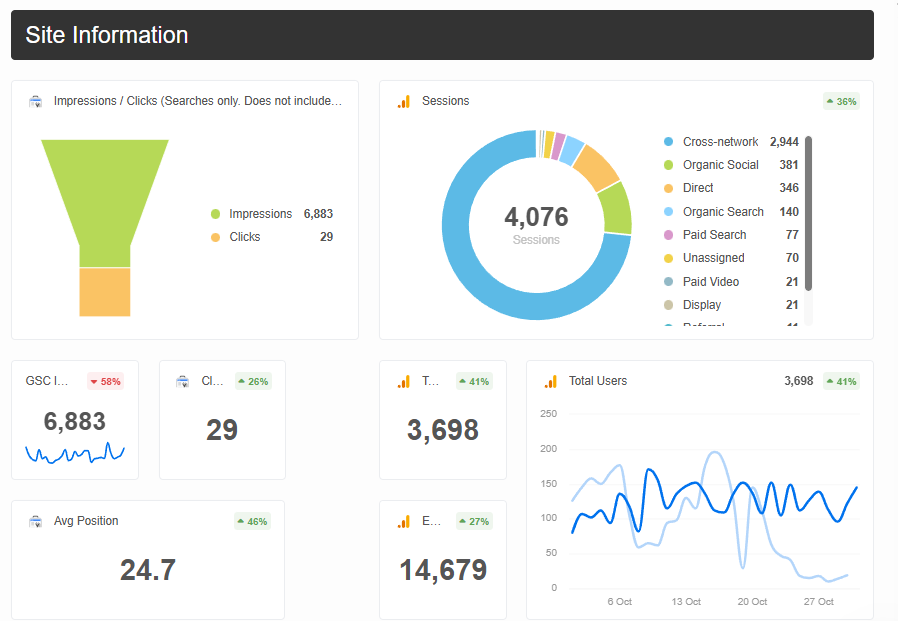Viewport: 898px width, 621px height.
Task: Click the 14,679 value
Action: (x=443, y=570)
